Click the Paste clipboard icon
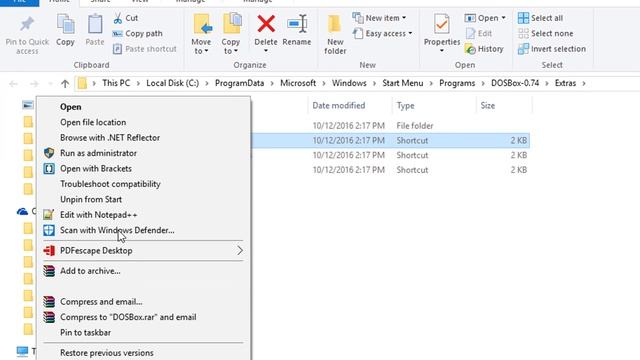This screenshot has height=360, width=640. (95, 24)
